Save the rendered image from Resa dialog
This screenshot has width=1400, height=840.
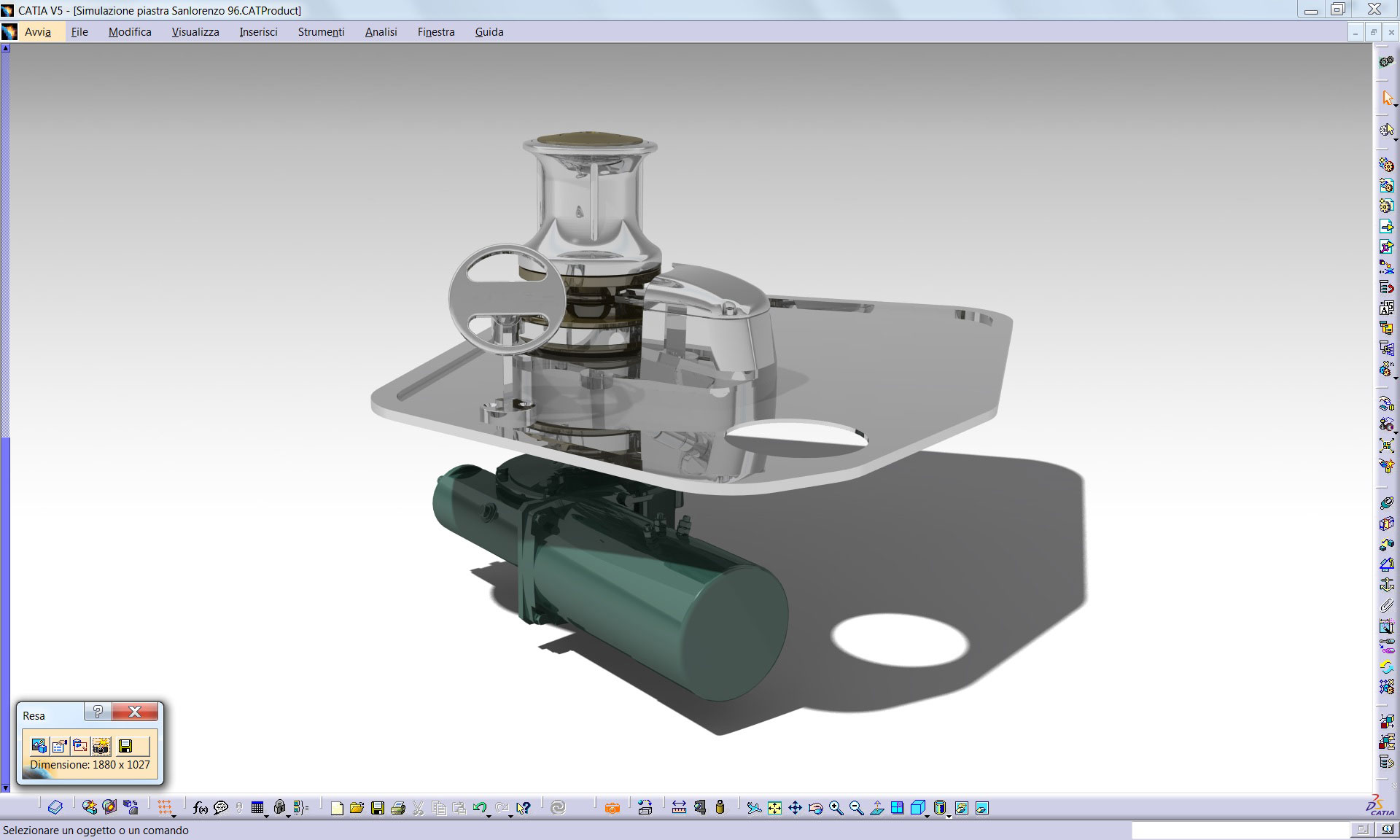(125, 746)
